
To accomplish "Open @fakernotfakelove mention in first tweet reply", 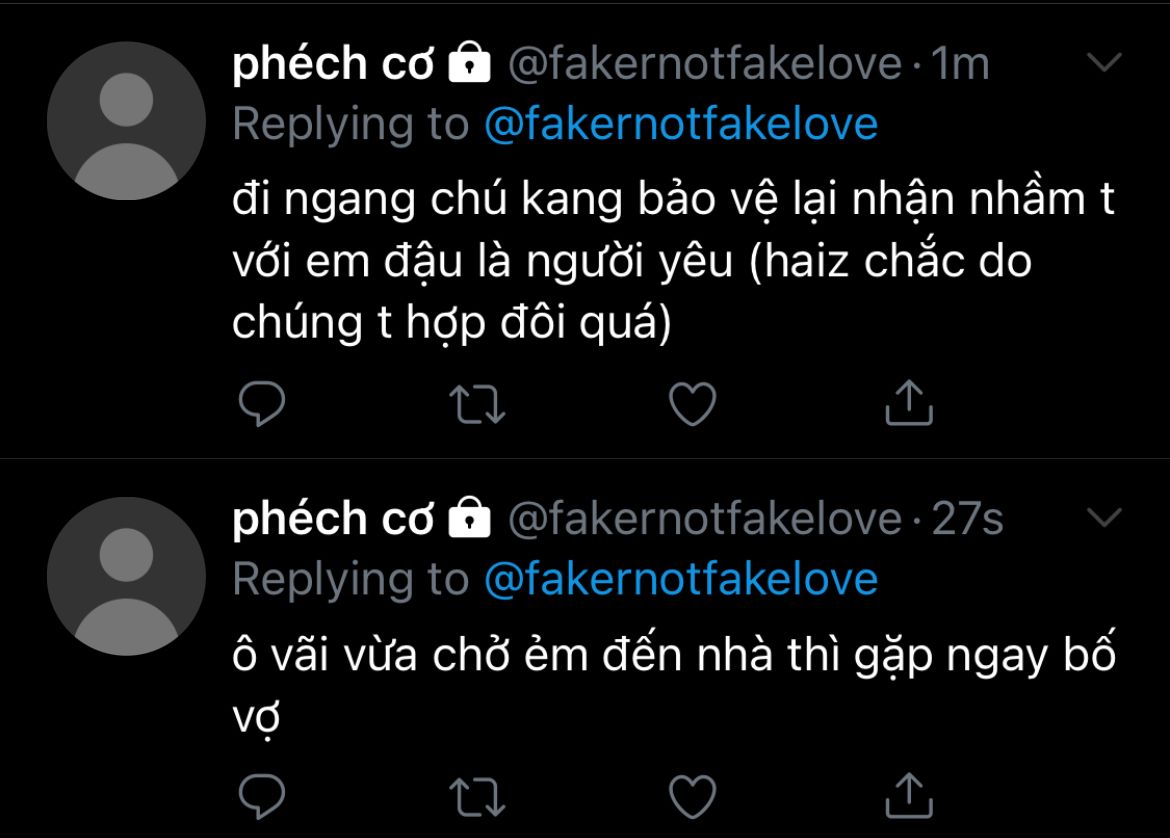I will (681, 124).
